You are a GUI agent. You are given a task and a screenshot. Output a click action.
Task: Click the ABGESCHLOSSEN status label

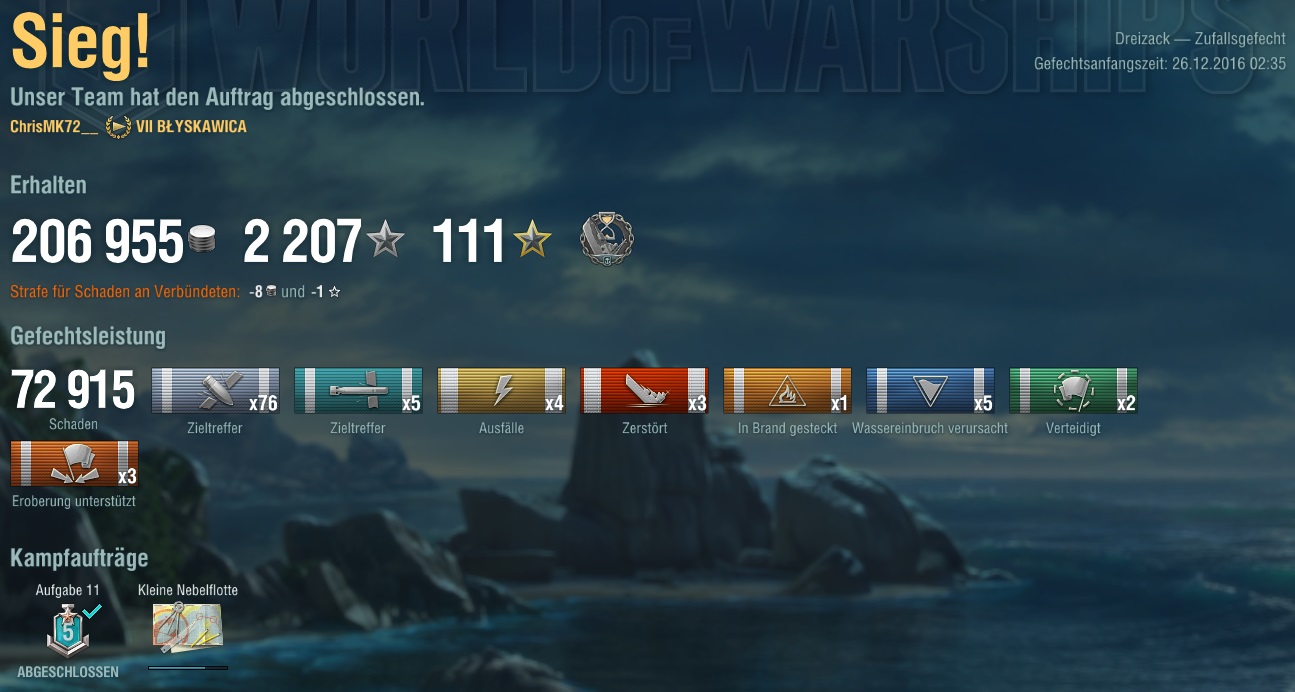[x=68, y=672]
